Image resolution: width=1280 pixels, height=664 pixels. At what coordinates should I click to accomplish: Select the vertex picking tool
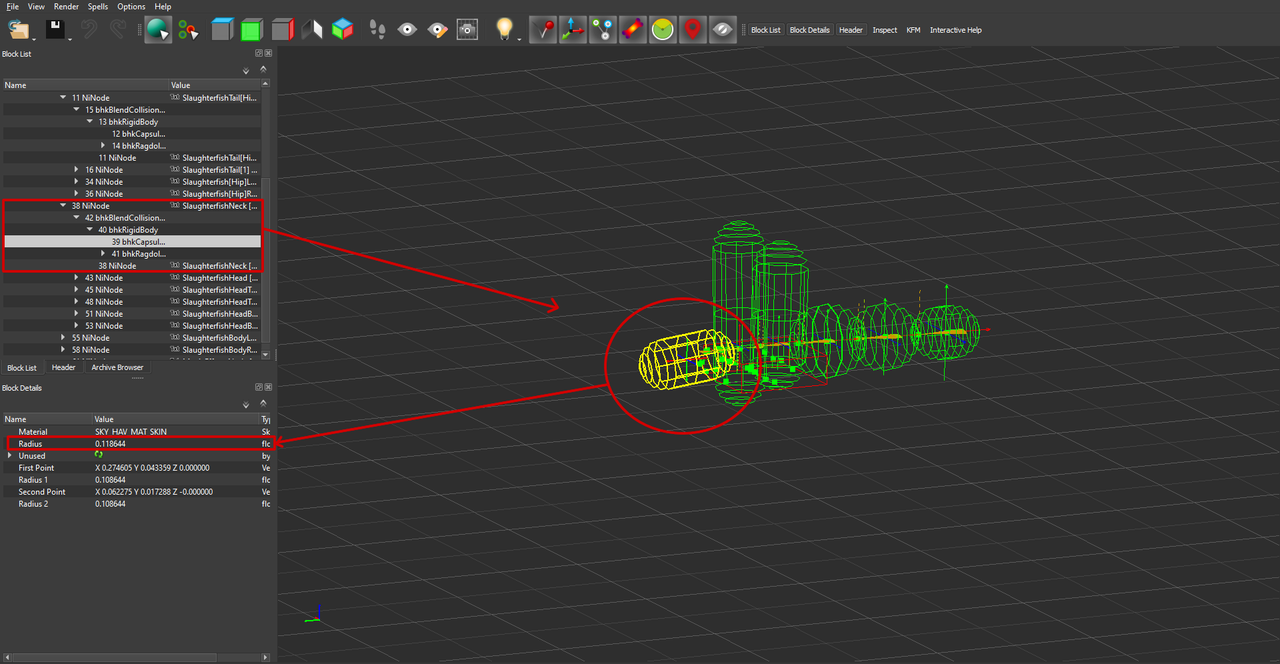coord(188,30)
